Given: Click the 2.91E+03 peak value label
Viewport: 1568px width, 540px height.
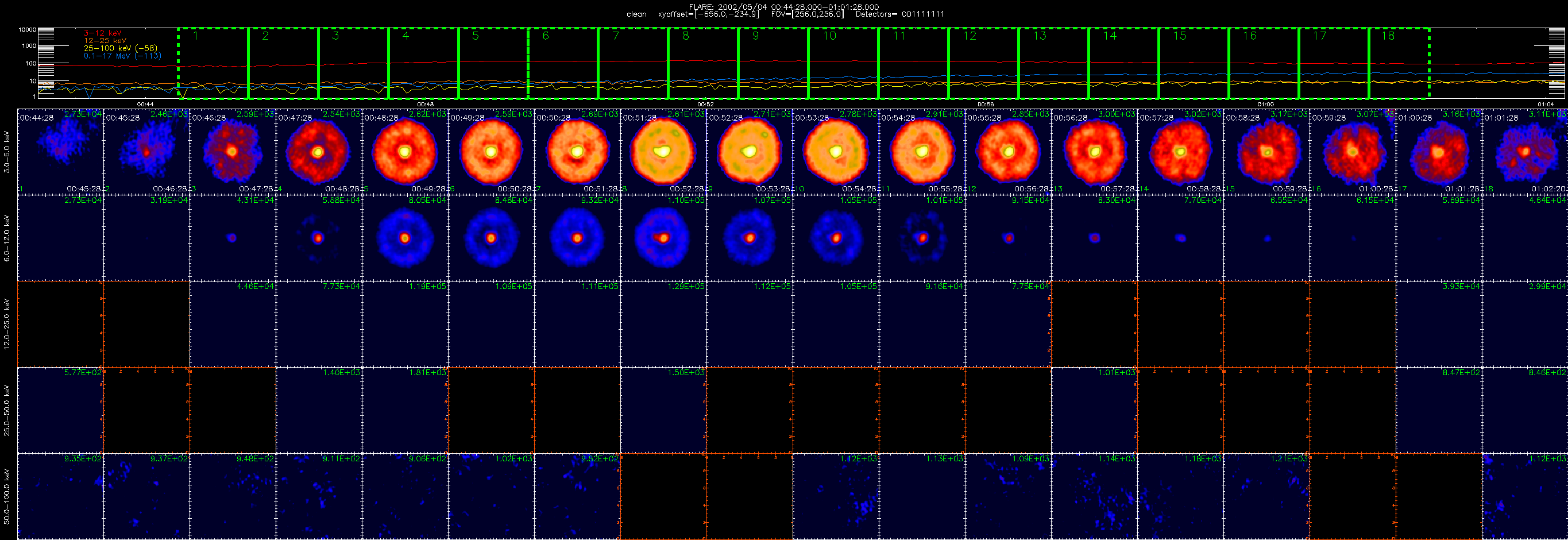Looking at the screenshot, I should tap(944, 114).
